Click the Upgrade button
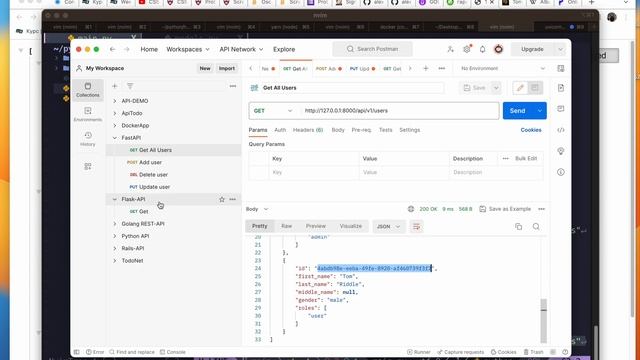This screenshot has height=360, width=640. pos(532,49)
